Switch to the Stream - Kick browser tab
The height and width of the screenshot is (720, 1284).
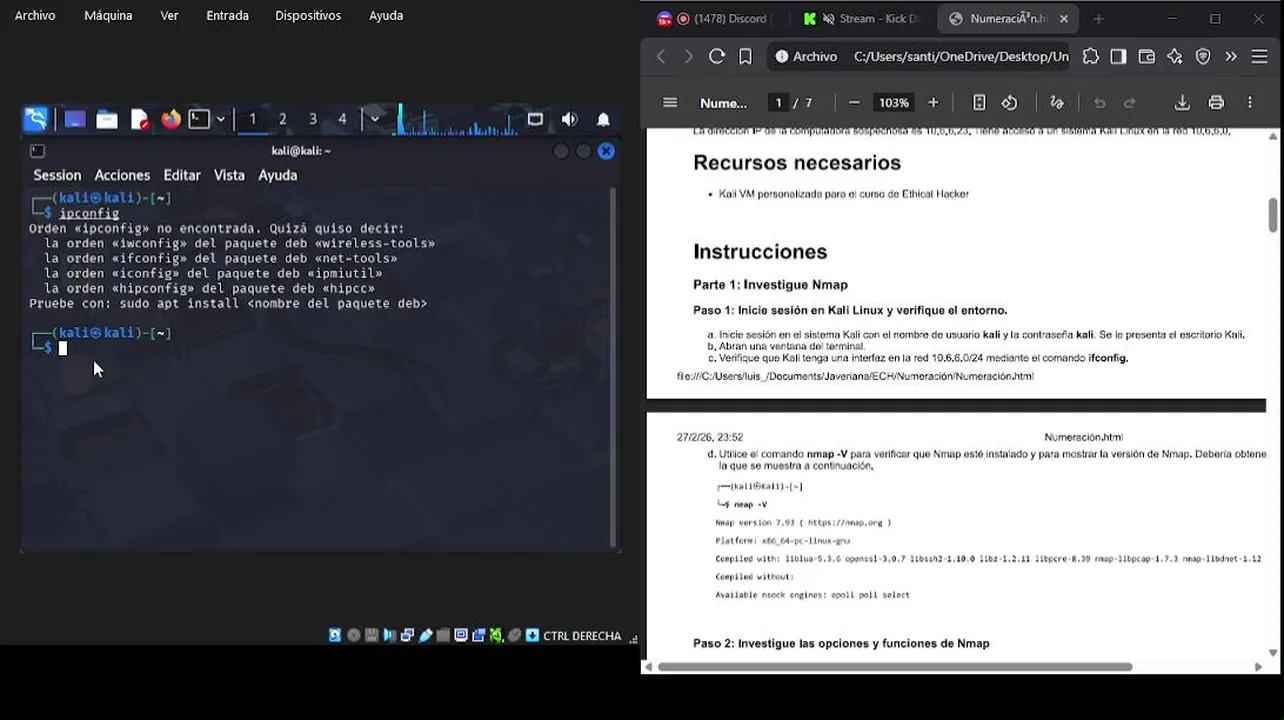860,18
